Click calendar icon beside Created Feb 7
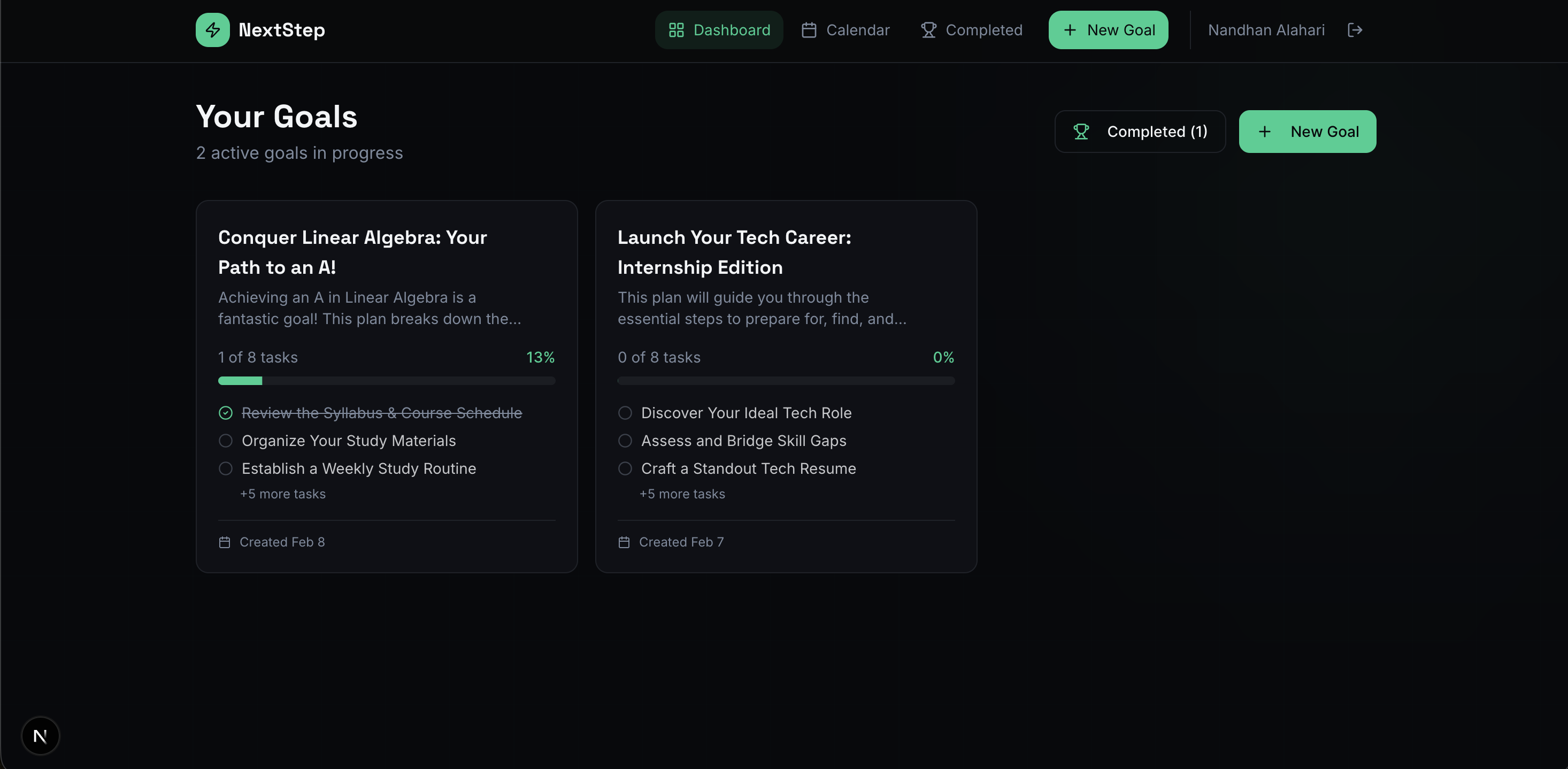 click(624, 542)
